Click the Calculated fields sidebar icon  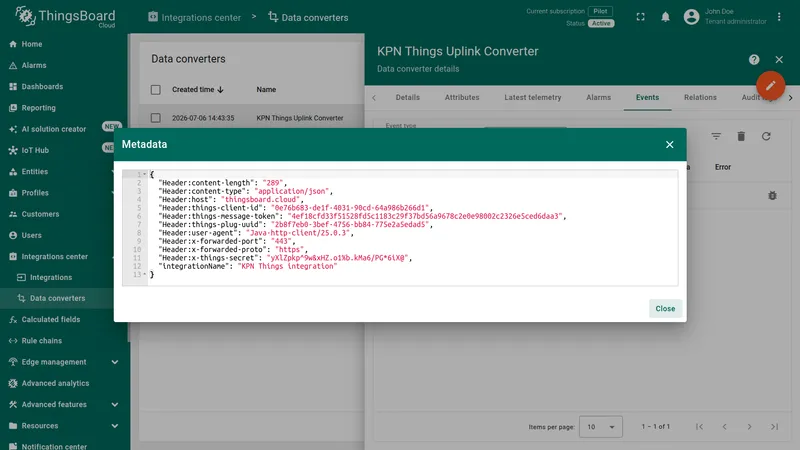[13, 320]
